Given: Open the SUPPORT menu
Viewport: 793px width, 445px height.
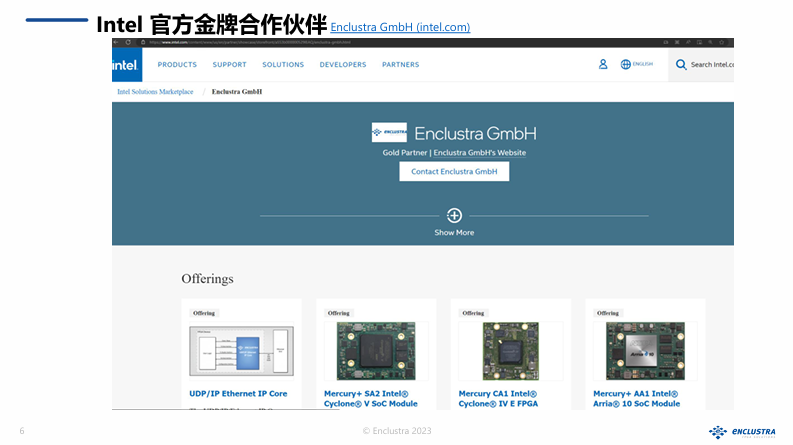Looking at the screenshot, I should (230, 65).
